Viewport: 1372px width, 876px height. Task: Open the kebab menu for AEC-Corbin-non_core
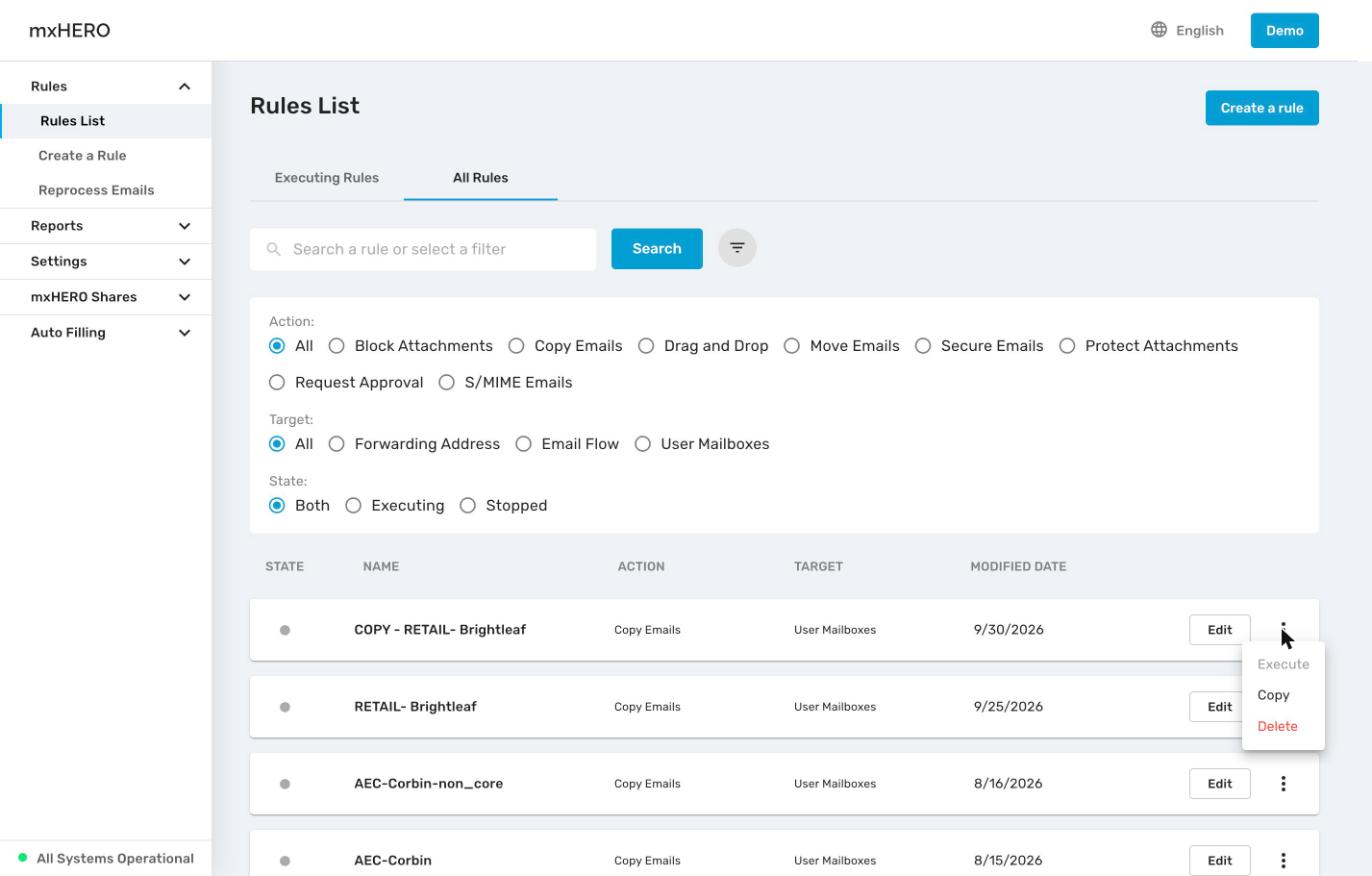click(1283, 784)
